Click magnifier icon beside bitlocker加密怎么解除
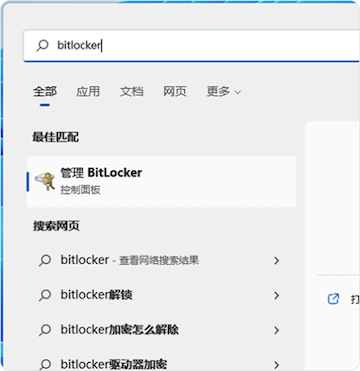This screenshot has width=360, height=371. pos(45,330)
